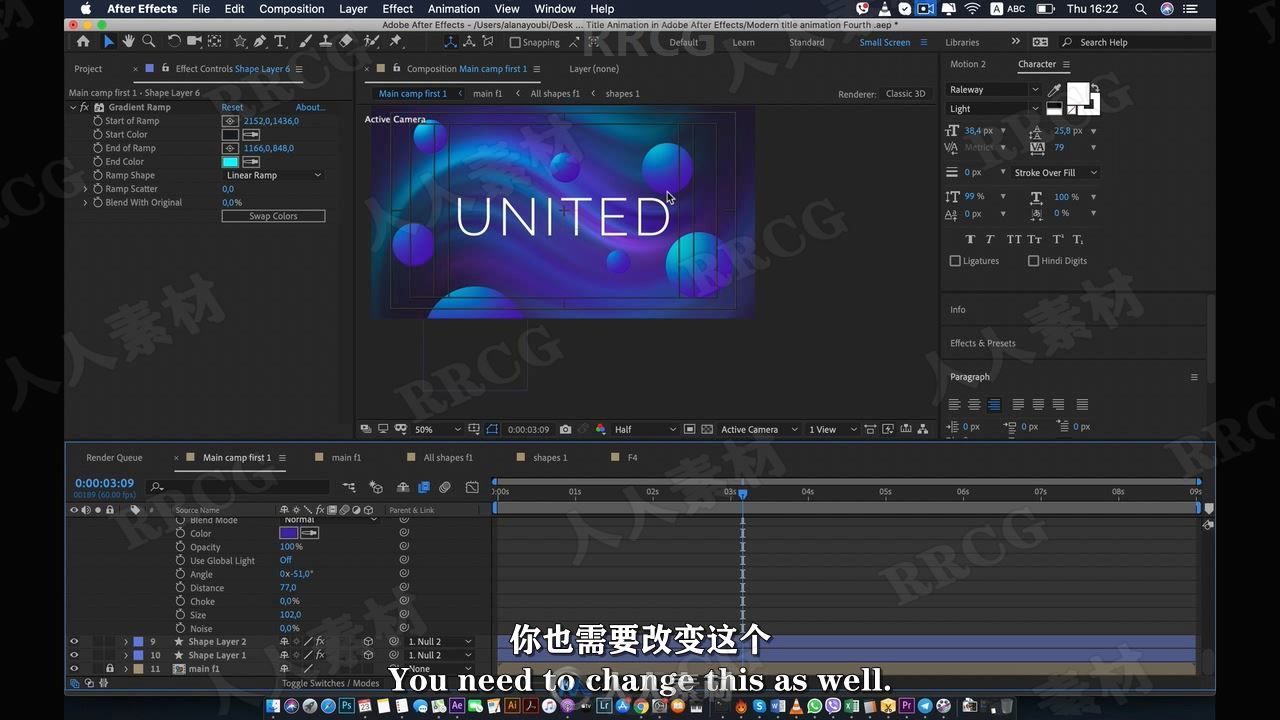Switch to All shapes f1 timeline tab

tap(447, 458)
